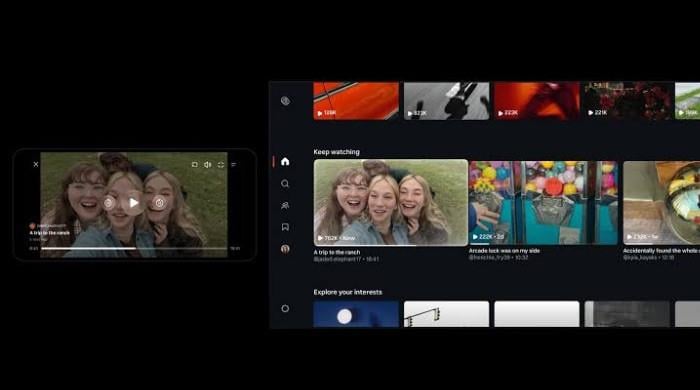Click the channel handle under Arcade video
Viewport: 700px width, 390px height.
coord(489,257)
